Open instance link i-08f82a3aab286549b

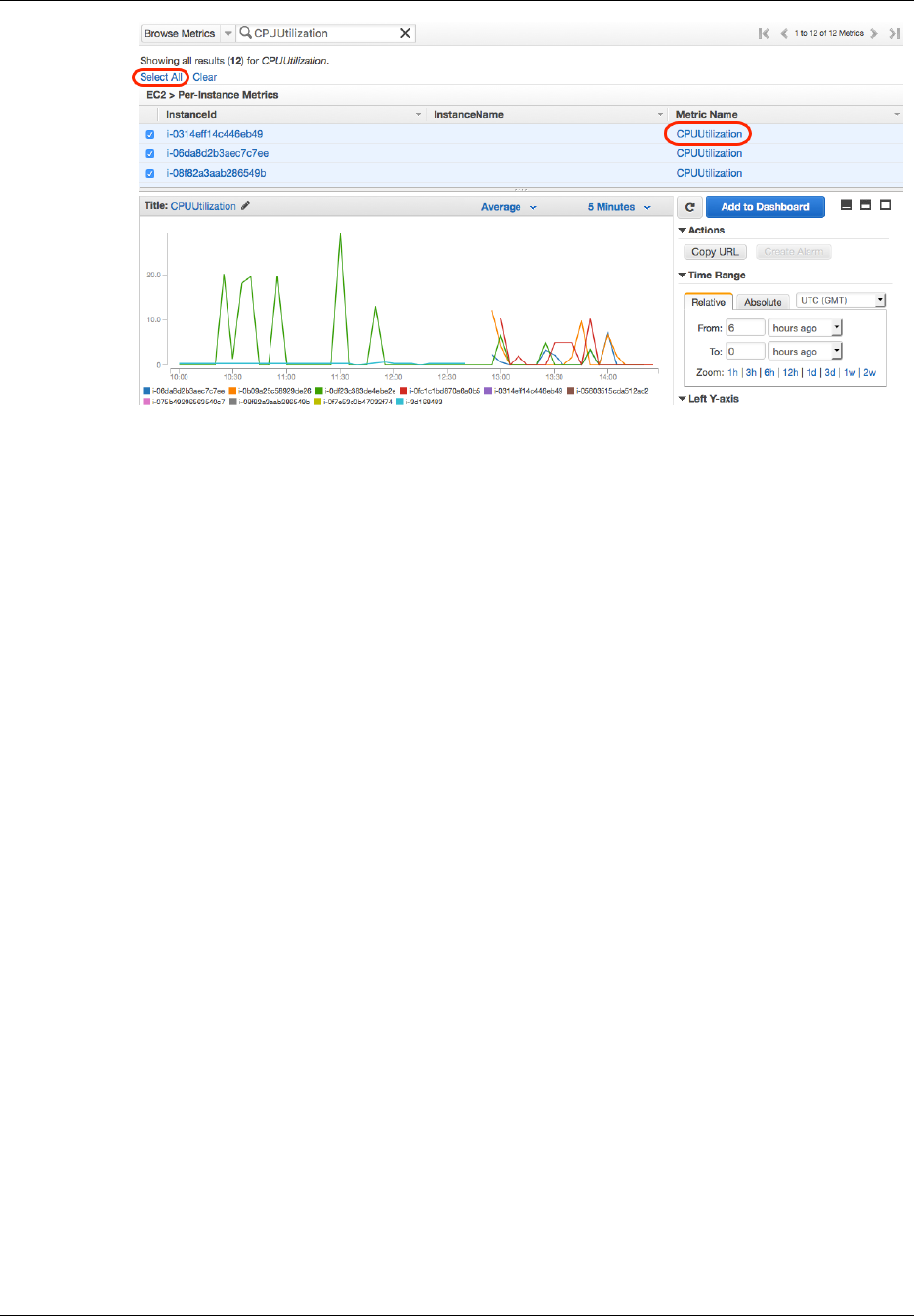pos(216,173)
